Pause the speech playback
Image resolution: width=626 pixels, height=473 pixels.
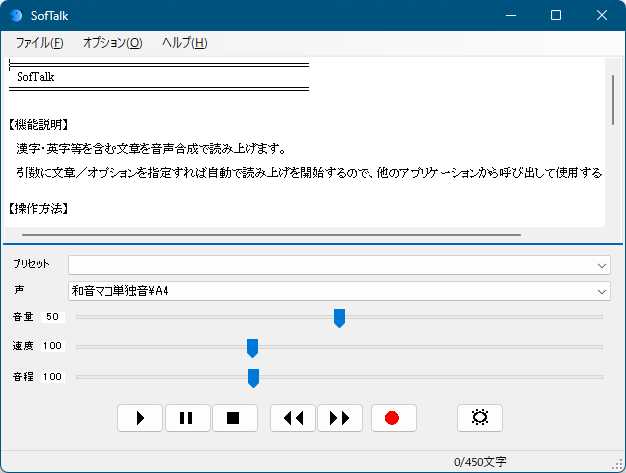point(188,418)
